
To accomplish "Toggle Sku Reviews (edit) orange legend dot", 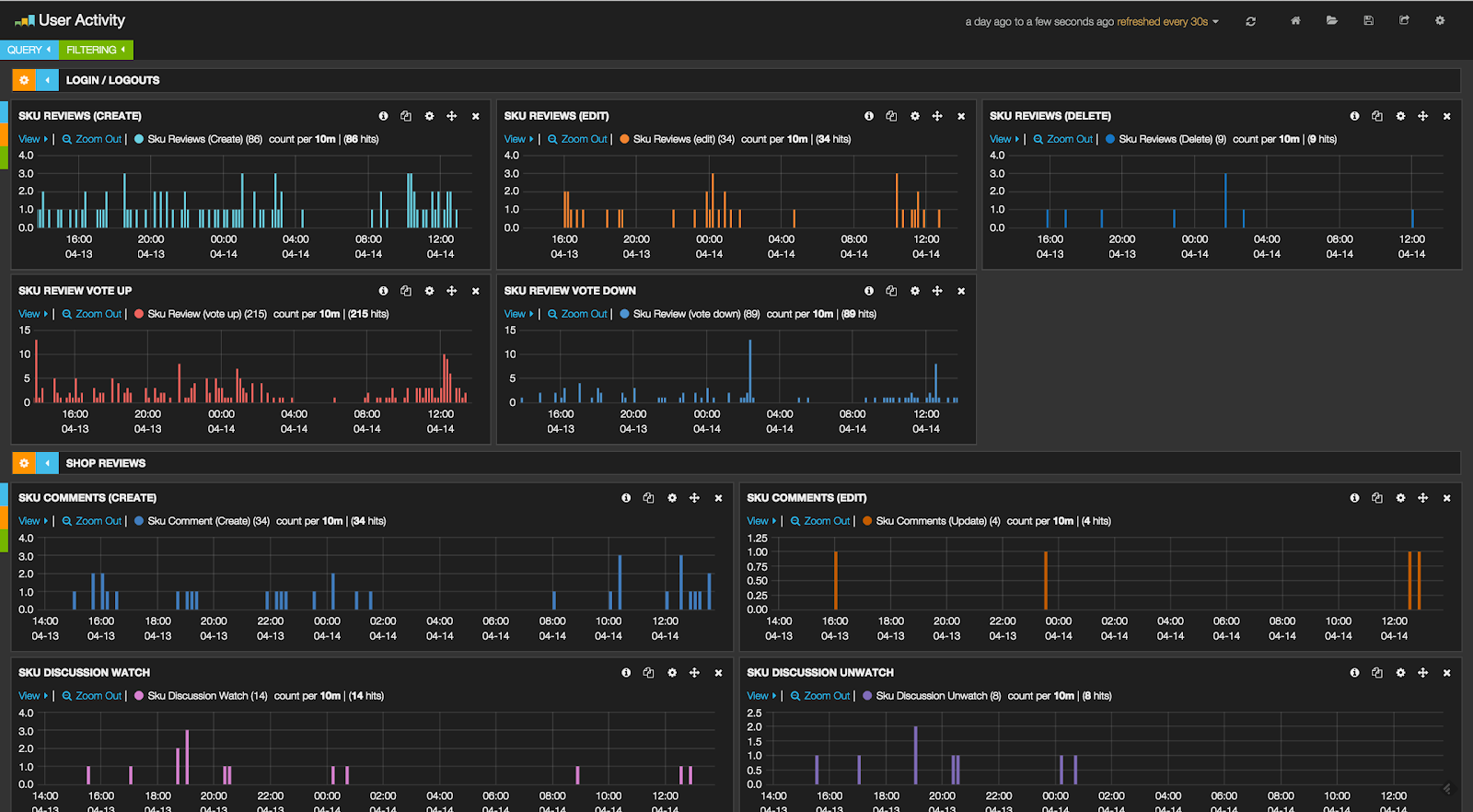I will point(624,139).
